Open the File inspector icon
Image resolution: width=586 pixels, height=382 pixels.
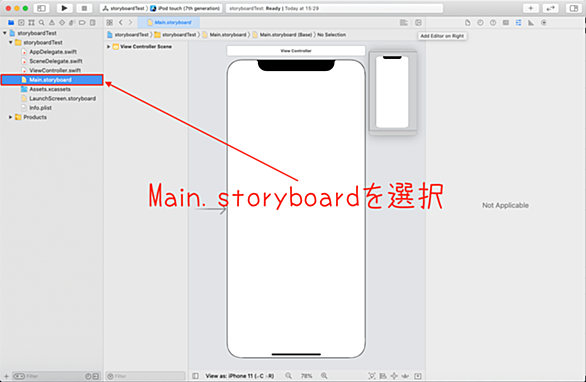(x=468, y=23)
